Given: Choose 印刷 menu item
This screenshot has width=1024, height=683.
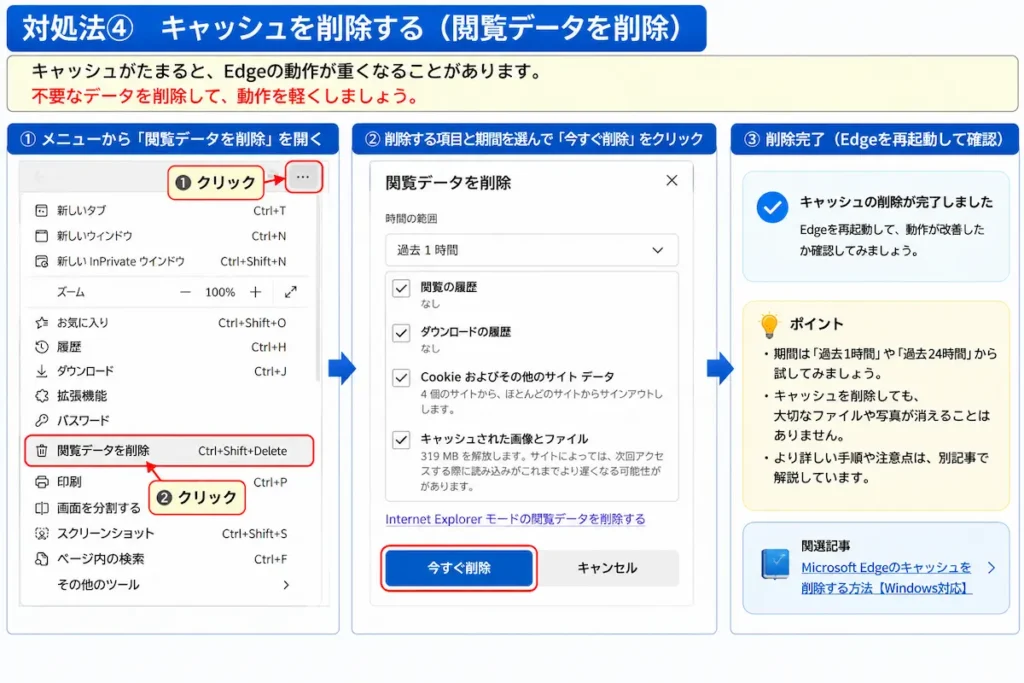Looking at the screenshot, I should tap(161, 482).
